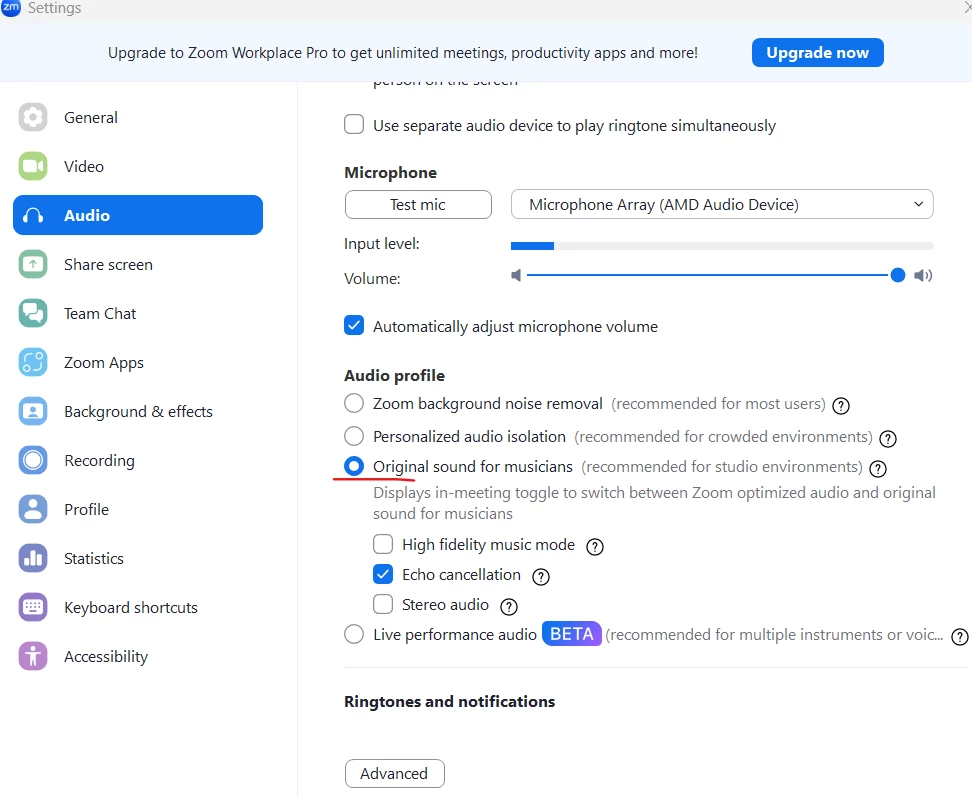
Task: Select Live performance audio option
Action: [354, 634]
